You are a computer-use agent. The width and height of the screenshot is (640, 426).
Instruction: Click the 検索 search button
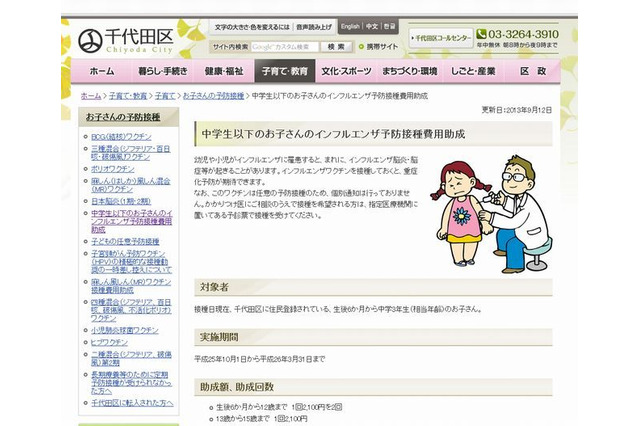(336, 47)
